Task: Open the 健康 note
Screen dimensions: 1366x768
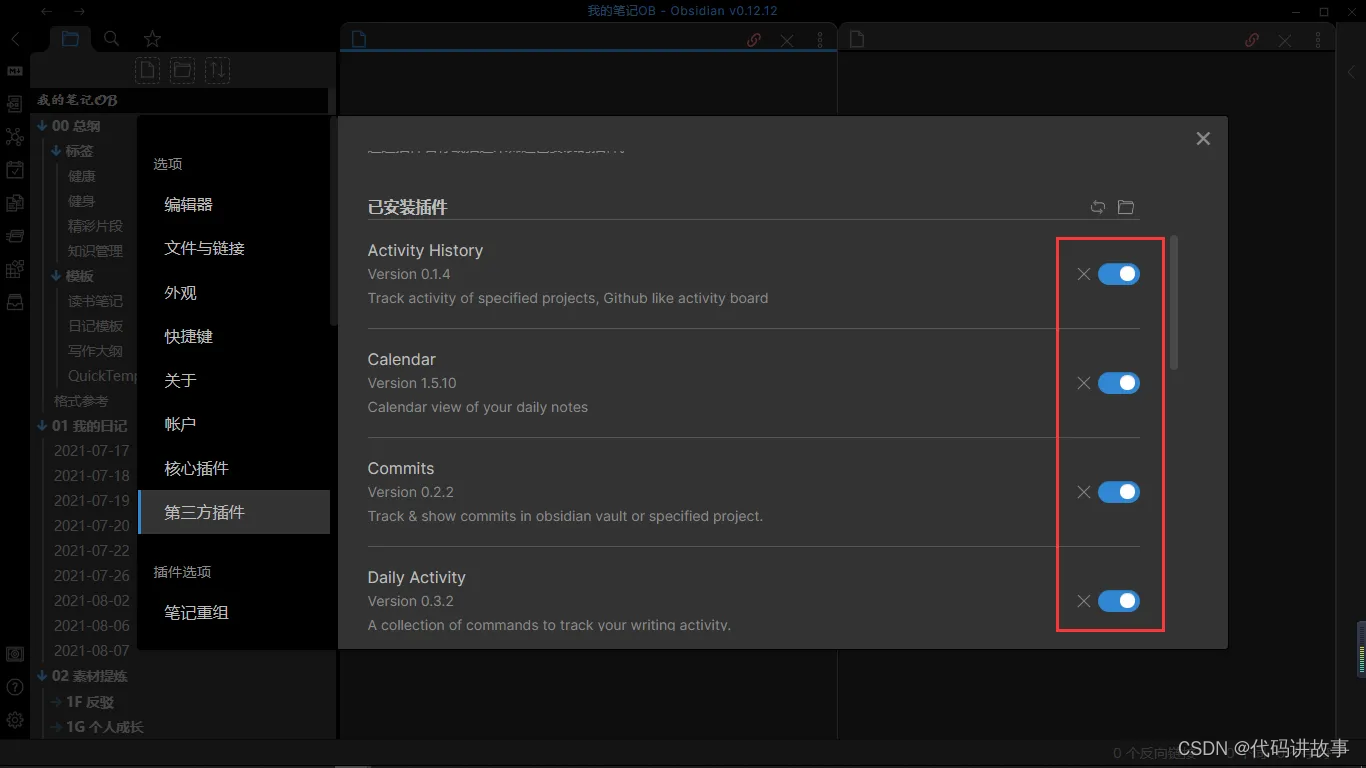Action: (82, 176)
